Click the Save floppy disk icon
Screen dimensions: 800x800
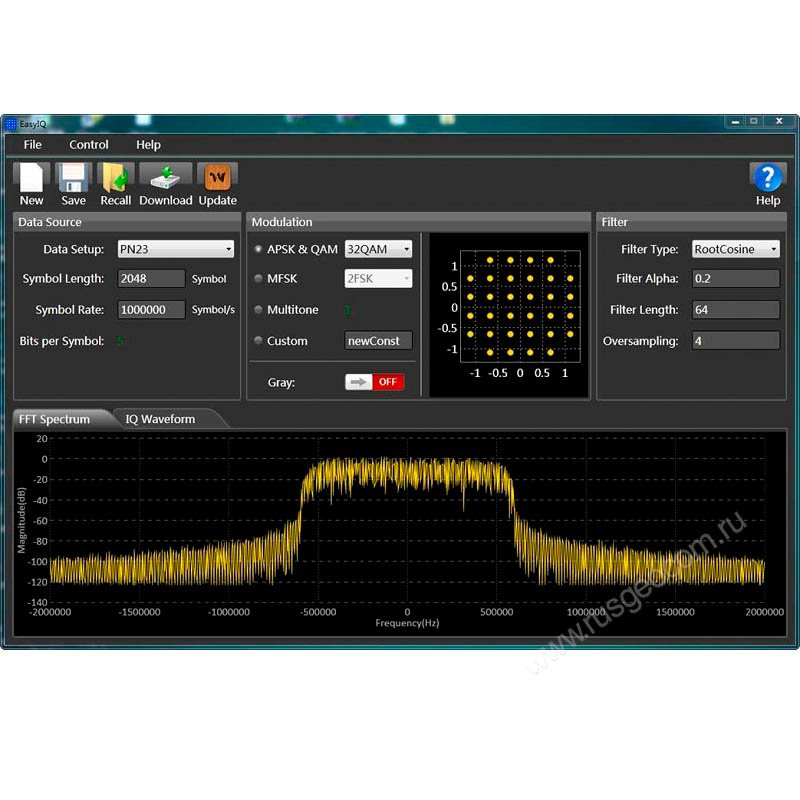(x=73, y=177)
